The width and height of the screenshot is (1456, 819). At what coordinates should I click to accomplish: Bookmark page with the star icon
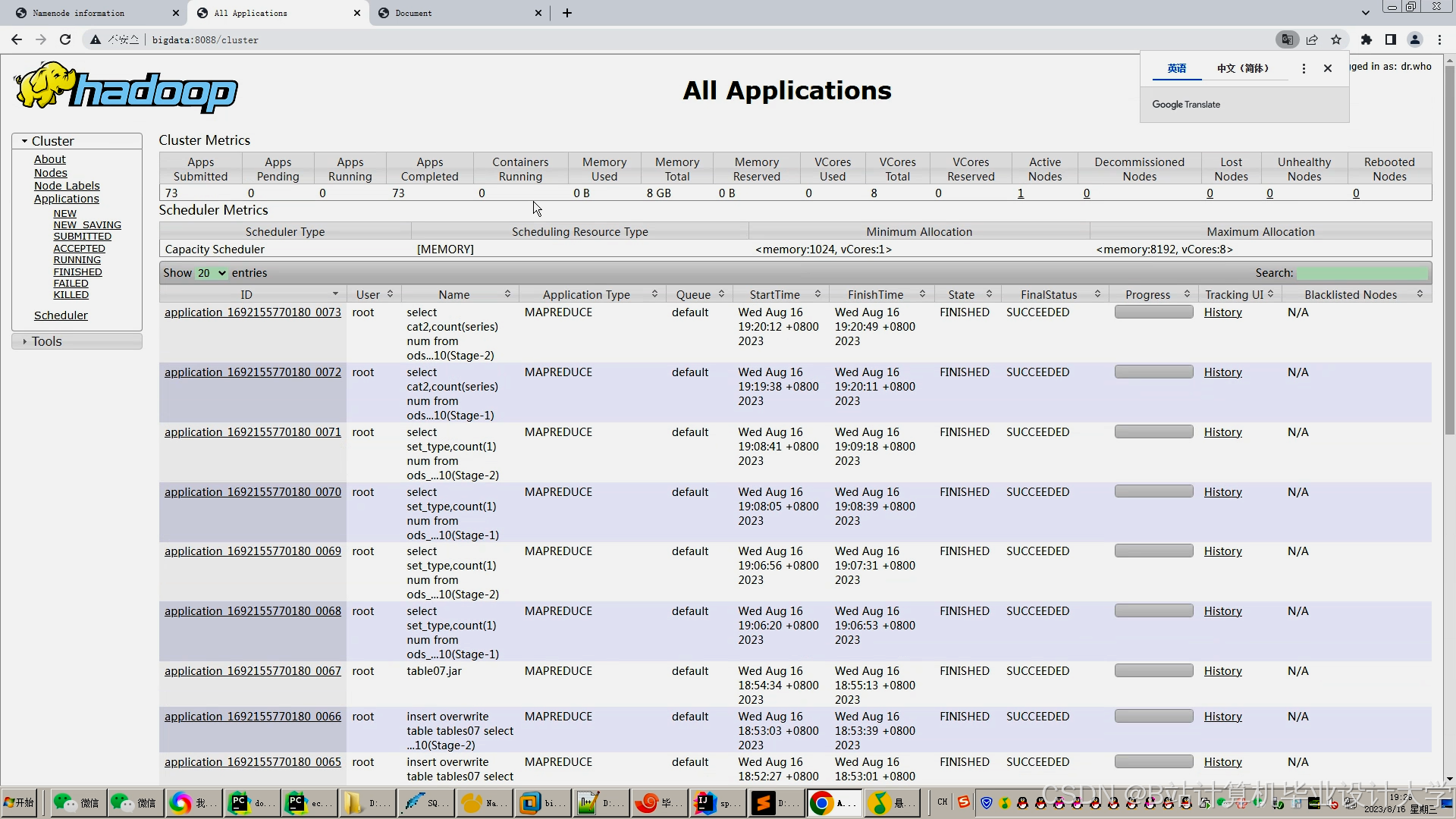[x=1336, y=39]
